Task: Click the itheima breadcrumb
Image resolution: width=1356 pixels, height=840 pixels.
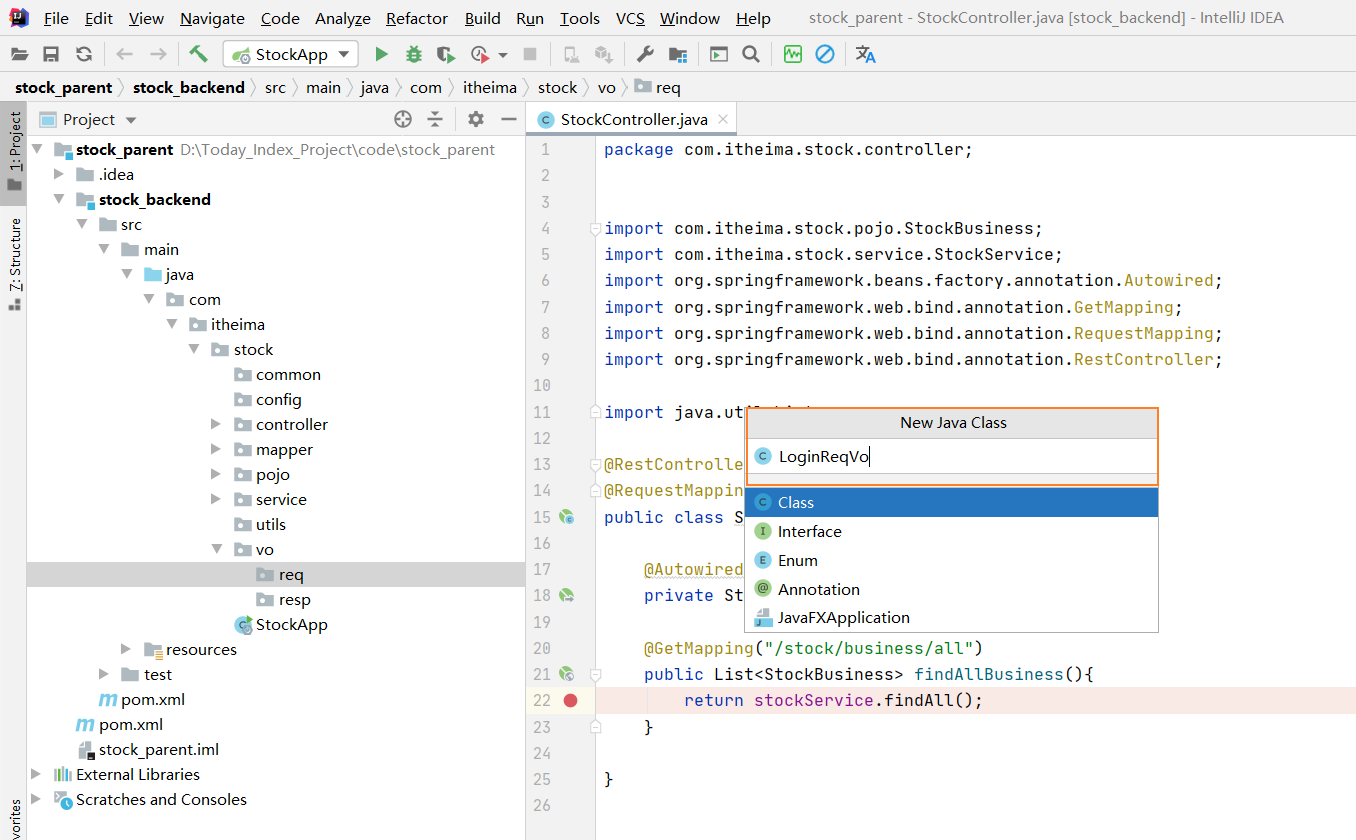Action: tap(488, 87)
